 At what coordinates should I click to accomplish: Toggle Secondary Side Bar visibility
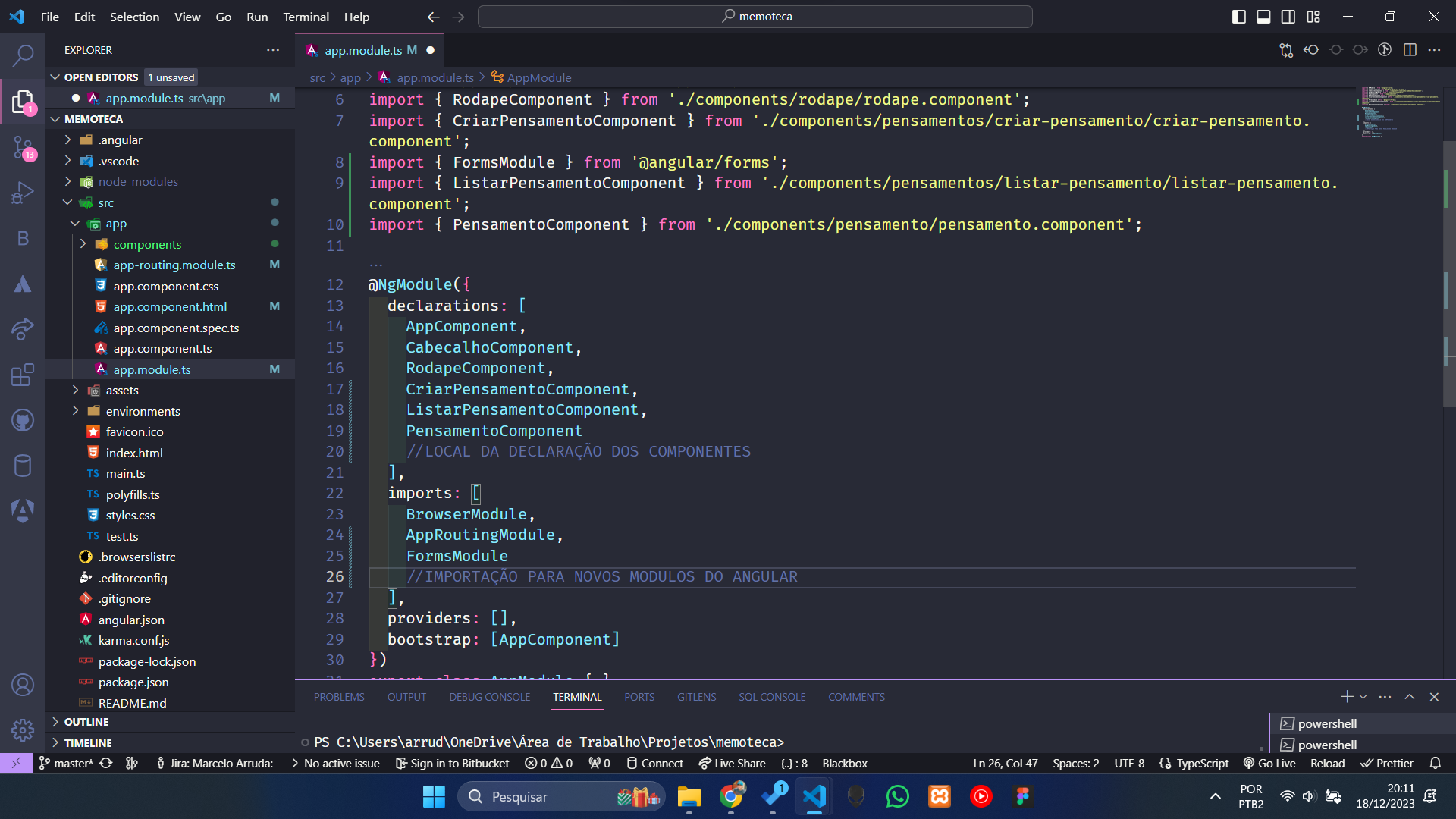pyautogui.click(x=1288, y=17)
